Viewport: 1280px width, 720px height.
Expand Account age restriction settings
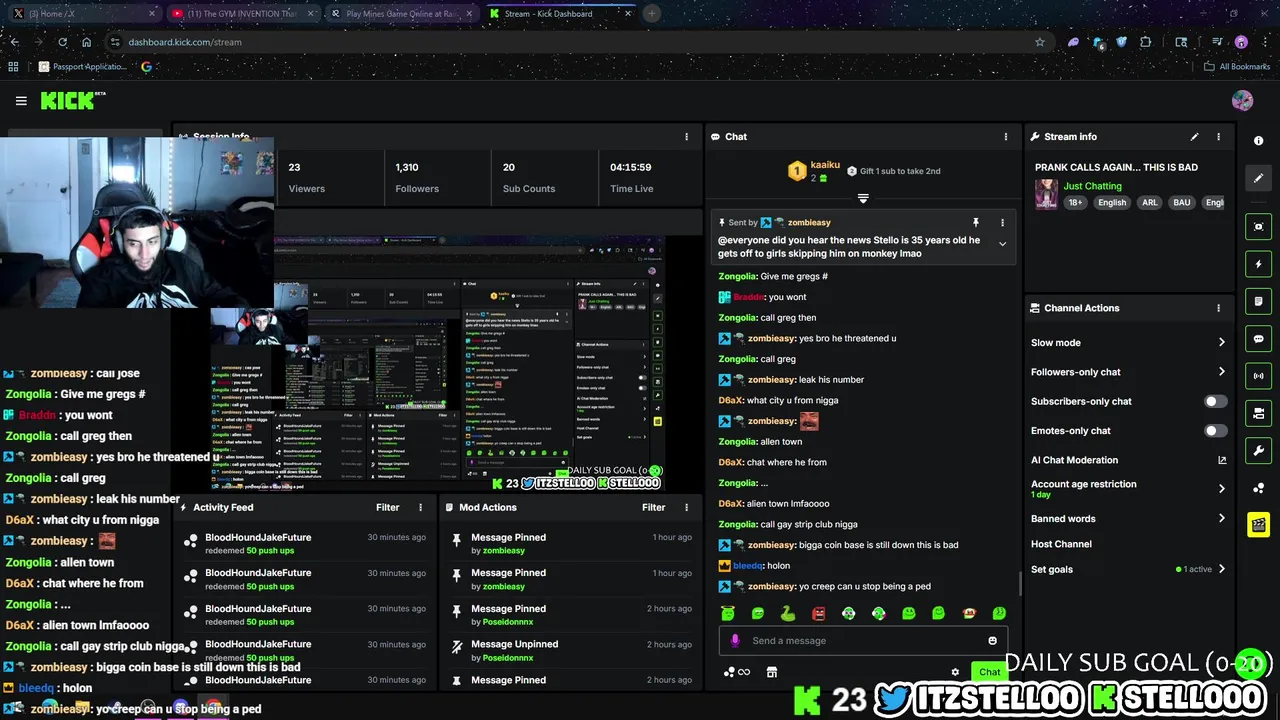tap(1221, 489)
